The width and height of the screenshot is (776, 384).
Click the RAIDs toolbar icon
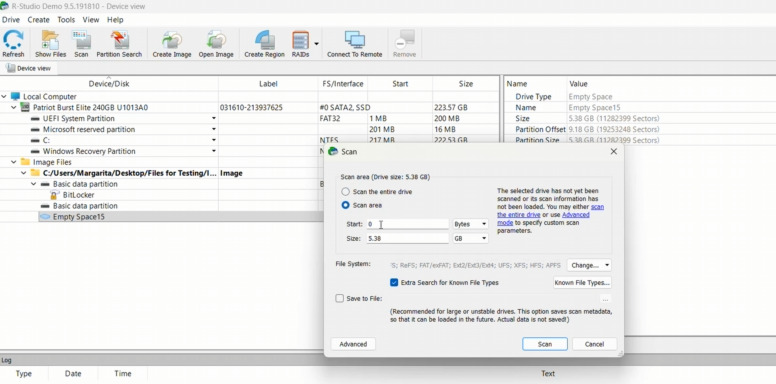300,40
